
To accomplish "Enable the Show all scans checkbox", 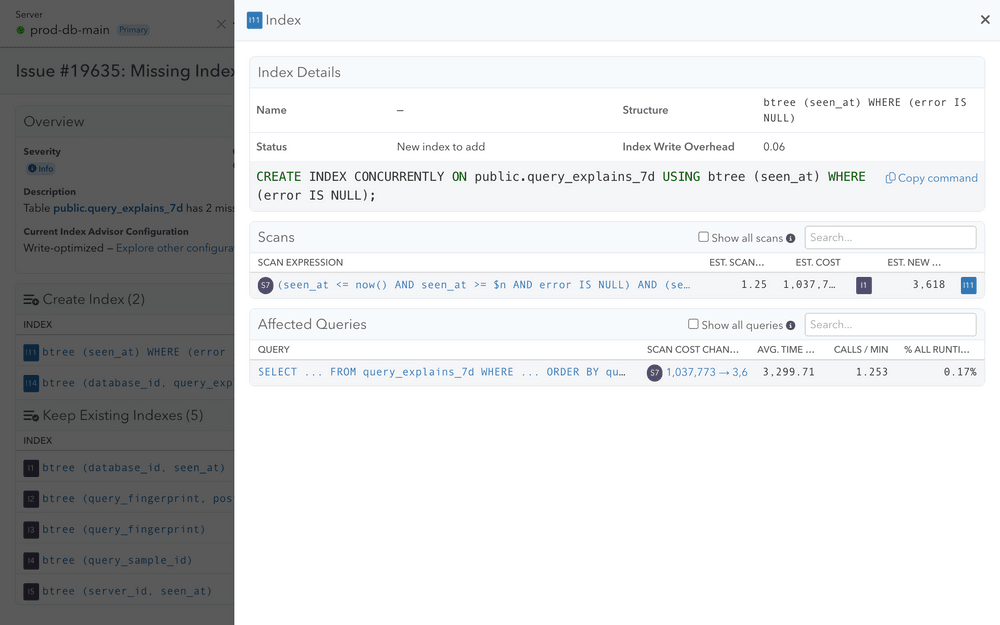I will (702, 237).
